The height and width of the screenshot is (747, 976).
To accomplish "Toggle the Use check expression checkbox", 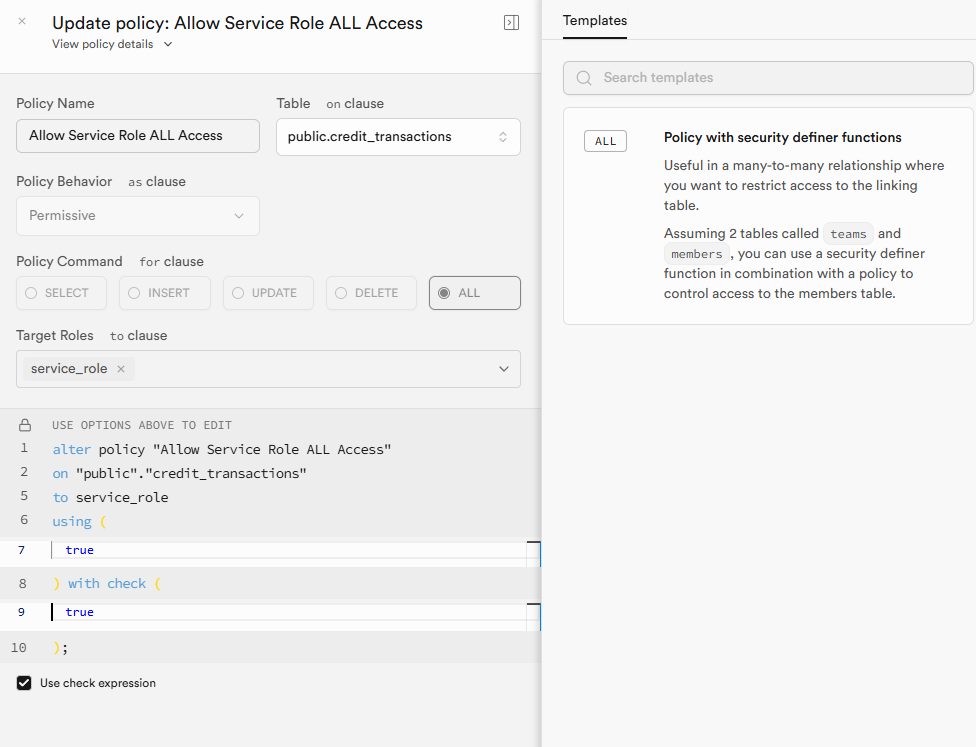I will point(24,683).
